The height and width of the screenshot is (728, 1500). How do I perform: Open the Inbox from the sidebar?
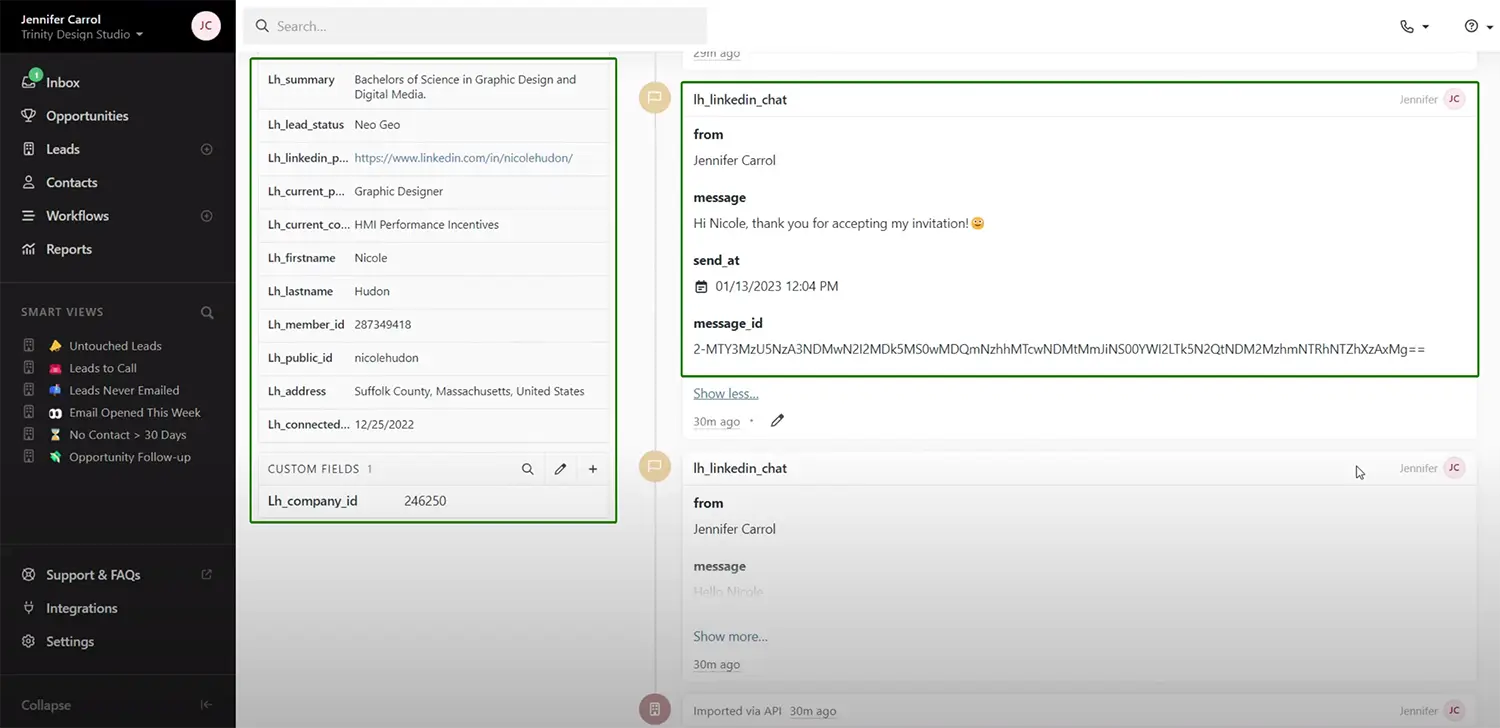click(62, 82)
